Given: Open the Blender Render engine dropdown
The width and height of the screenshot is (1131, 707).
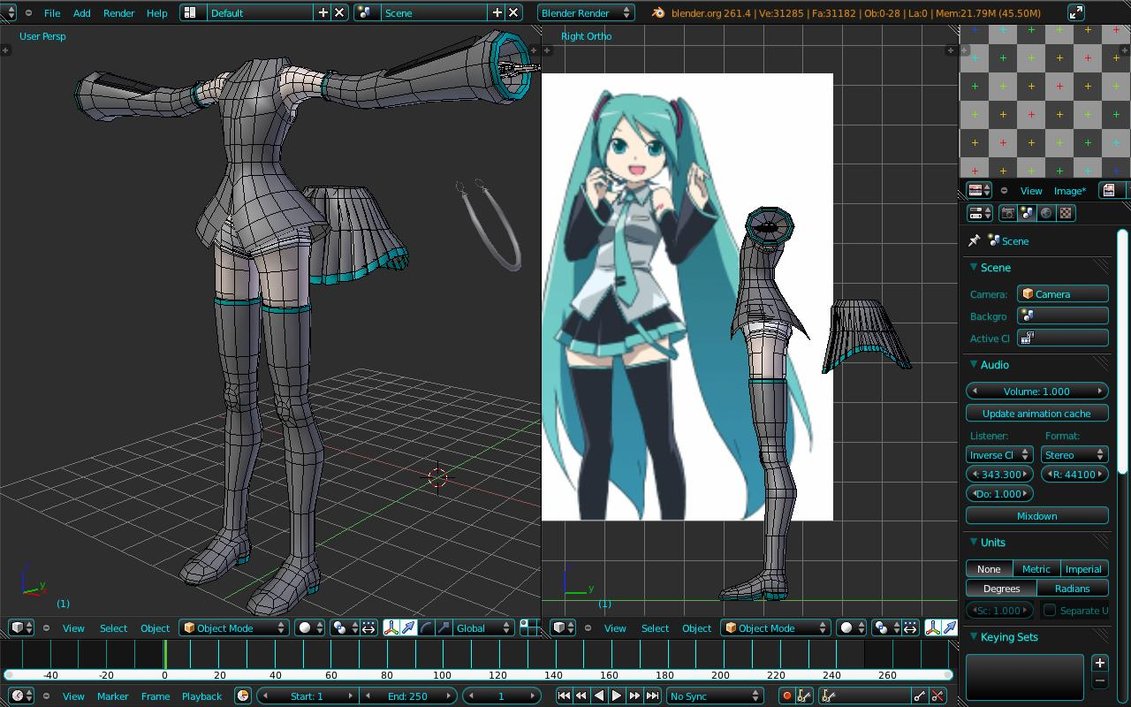Looking at the screenshot, I should pyautogui.click(x=585, y=13).
